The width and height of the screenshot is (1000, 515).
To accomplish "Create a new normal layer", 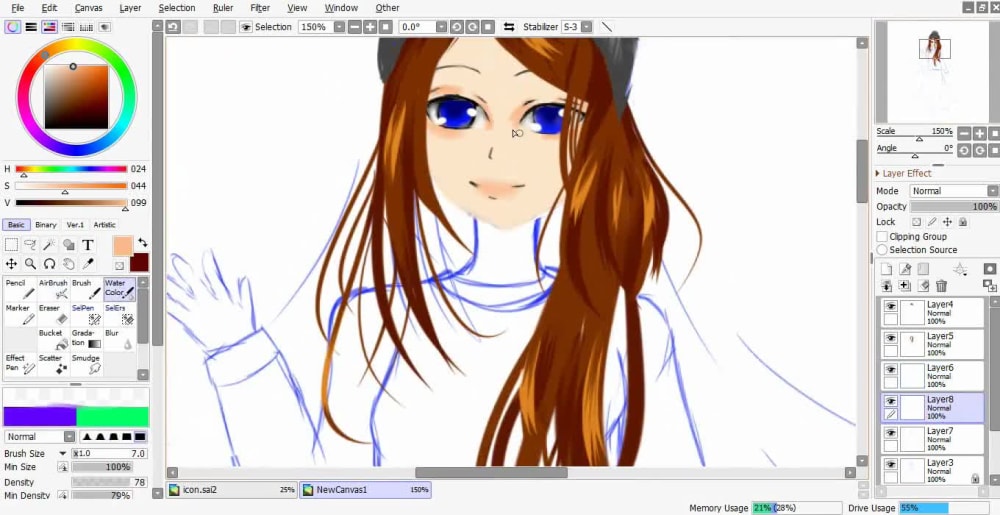I will point(886,269).
